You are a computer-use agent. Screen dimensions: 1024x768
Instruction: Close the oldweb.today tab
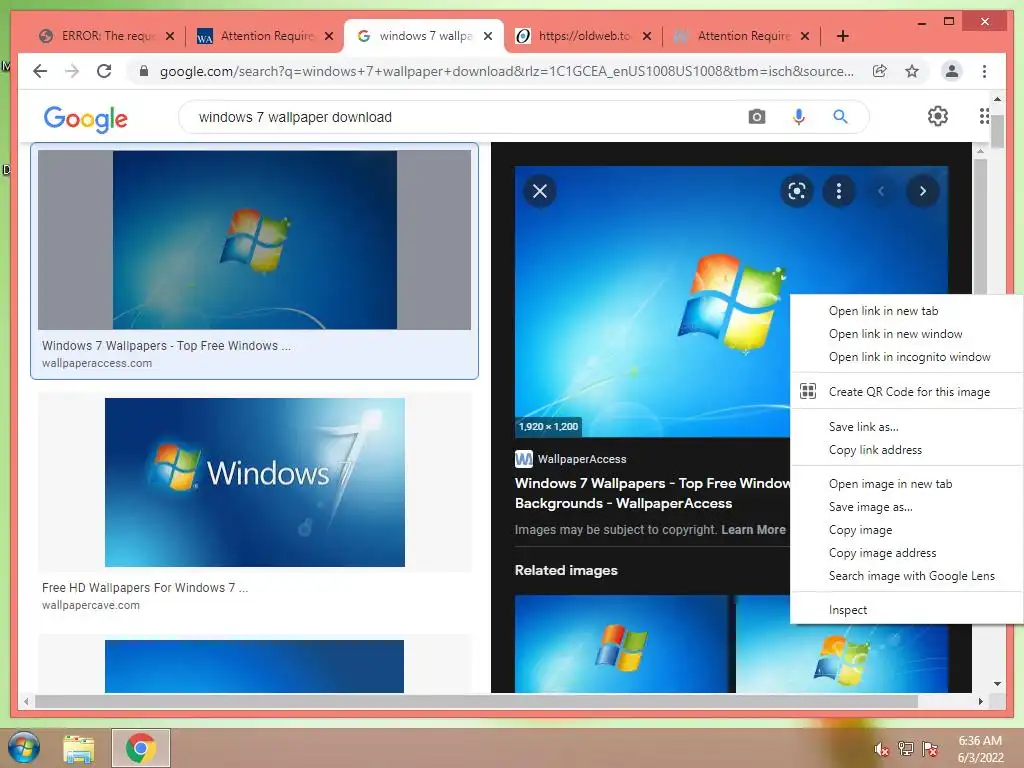[647, 36]
